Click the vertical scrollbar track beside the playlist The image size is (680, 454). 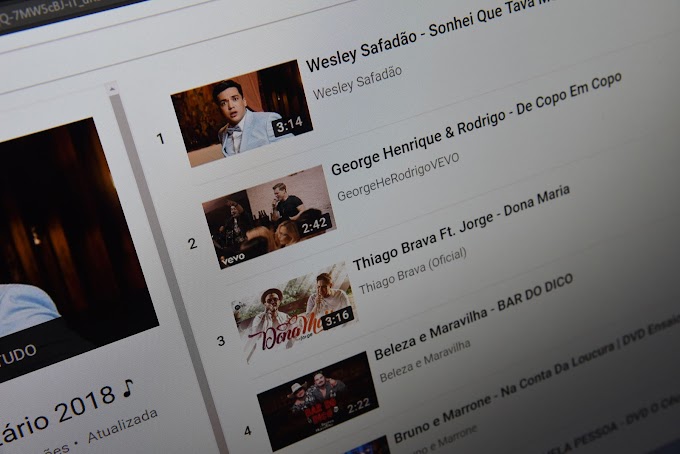point(169,273)
